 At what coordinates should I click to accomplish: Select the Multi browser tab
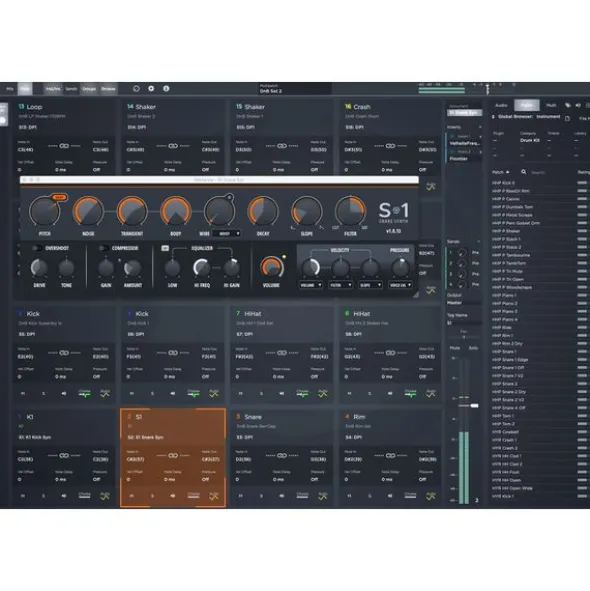pyautogui.click(x=551, y=105)
